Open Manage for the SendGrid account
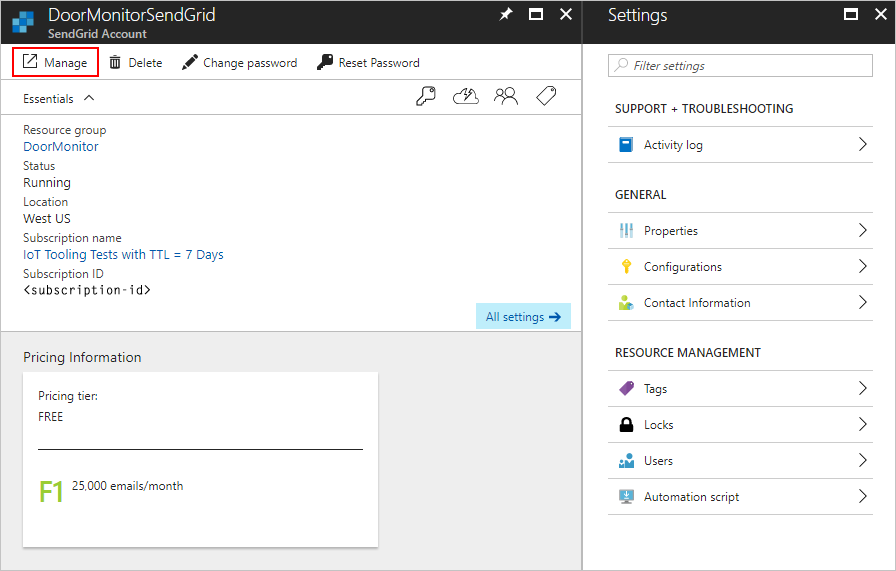The image size is (896, 571). click(x=56, y=62)
